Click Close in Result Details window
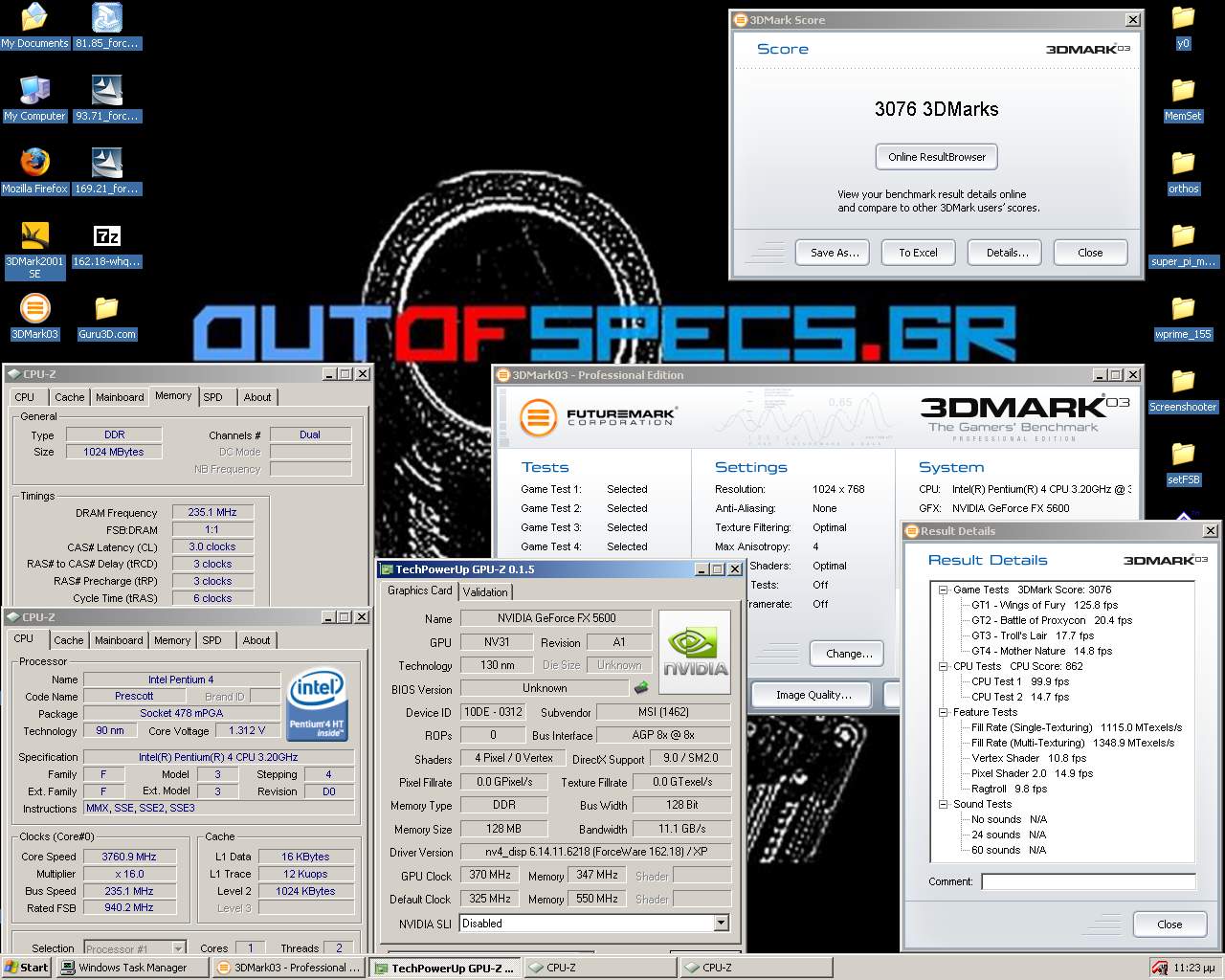 [1169, 924]
